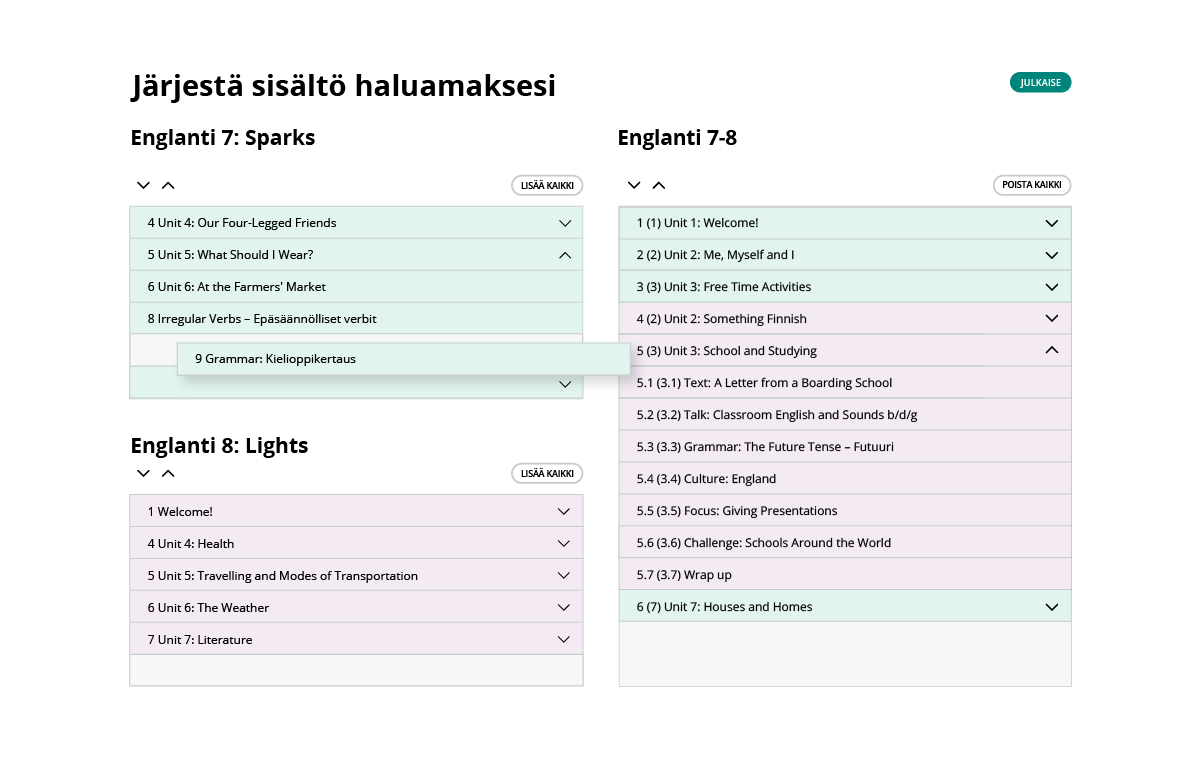This screenshot has height=759, width=1201.
Task: Expand Unit 4: Our Four-Legged Friends
Action: (565, 223)
